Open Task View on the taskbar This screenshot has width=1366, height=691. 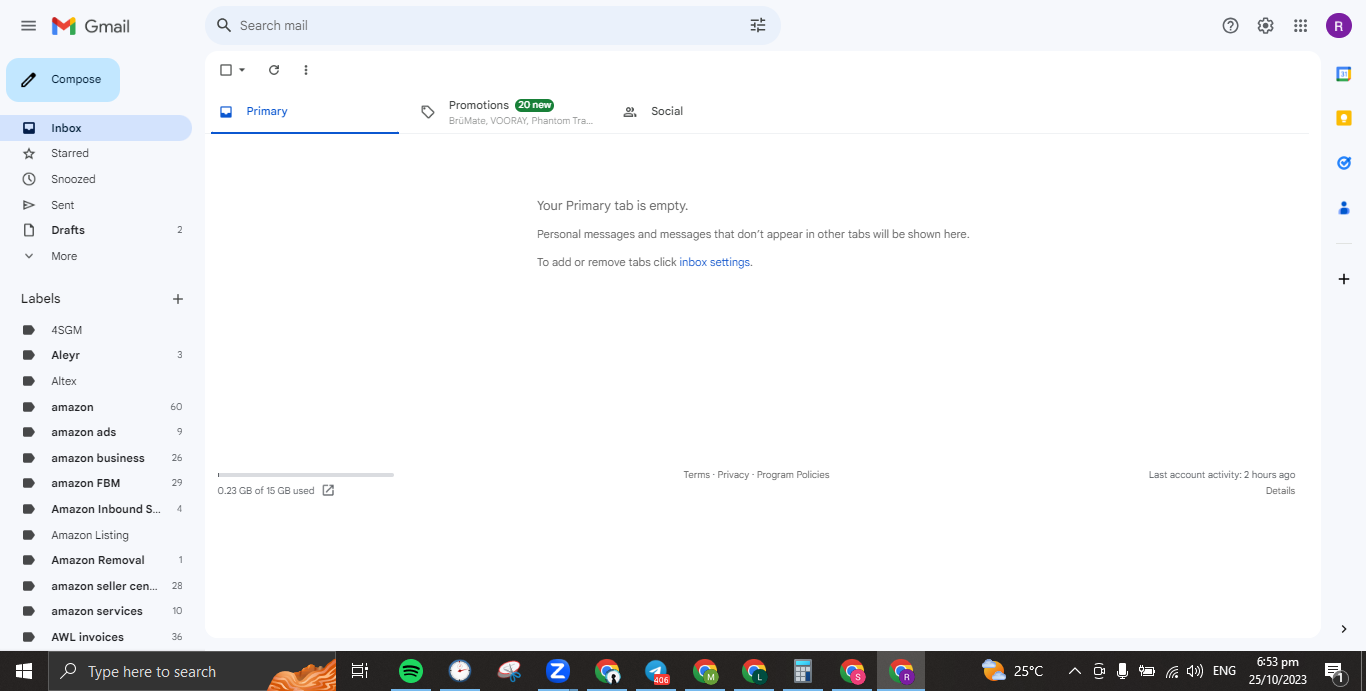tap(360, 671)
